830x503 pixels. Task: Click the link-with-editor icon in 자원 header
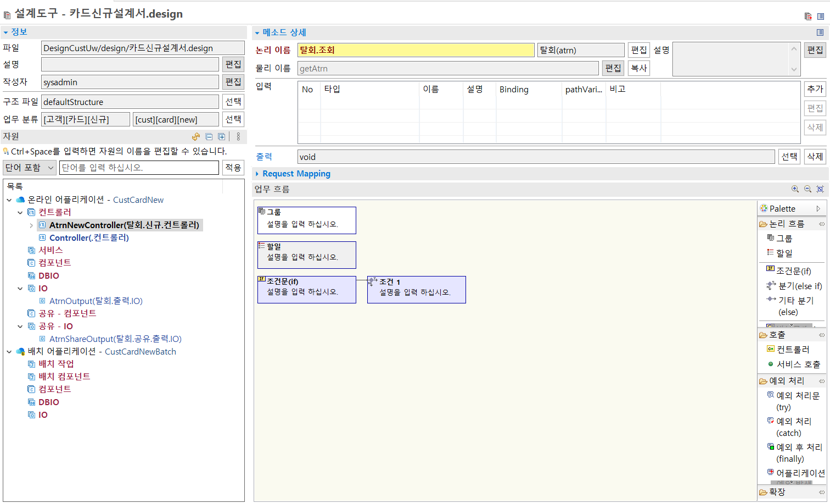coord(196,137)
